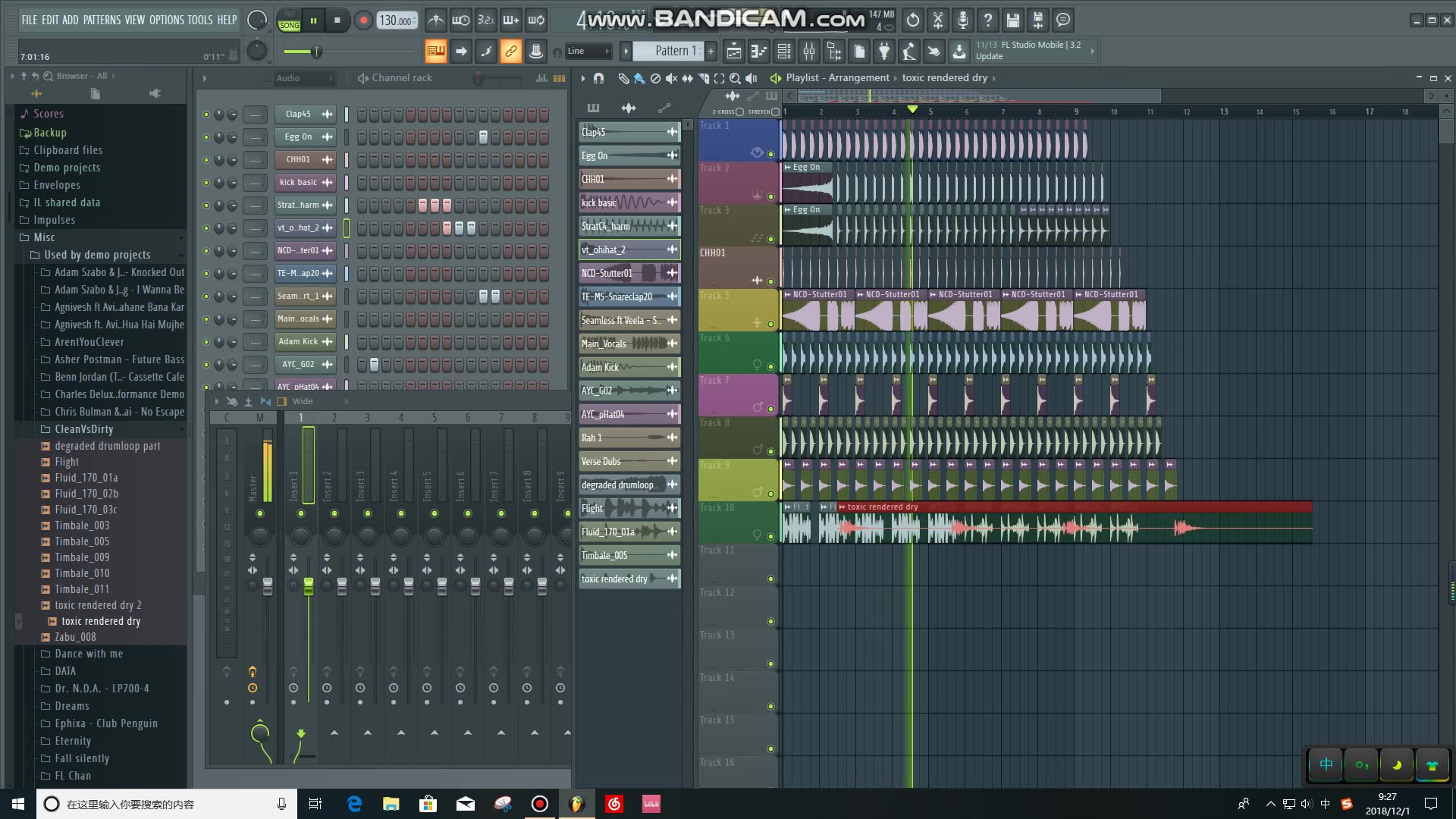This screenshot has width=1456, height=819.
Task: Click the red record button
Action: point(363,20)
